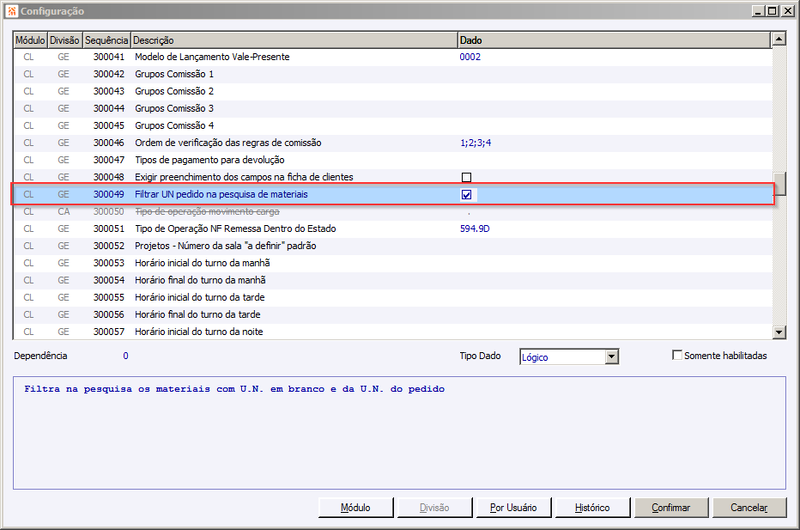Click the Dado value 0002
Image resolution: width=800 pixels, height=530 pixels.
(x=470, y=57)
